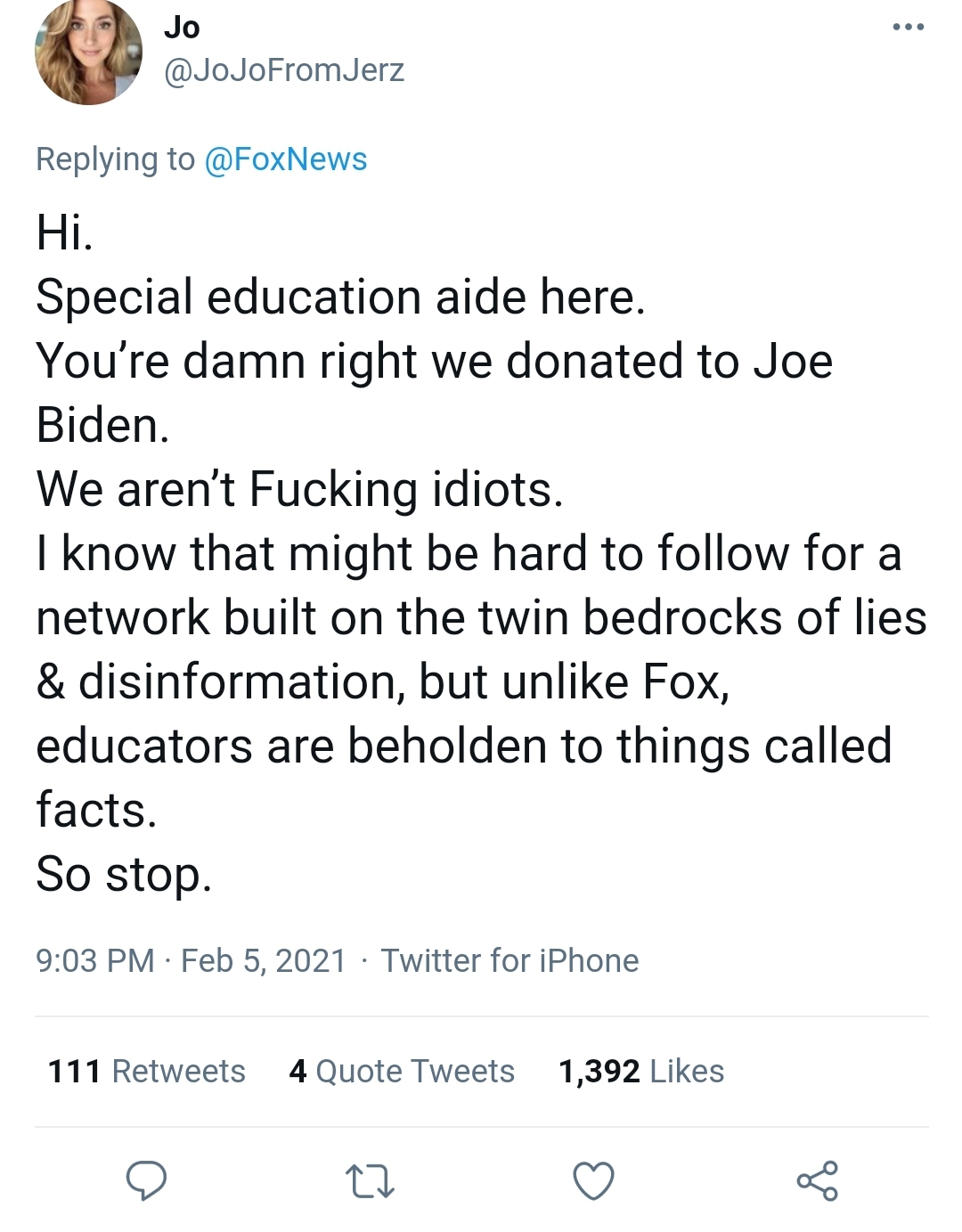The width and height of the screenshot is (962, 1232).
Task: Click the word 'facts.' in the tweet
Action: pos(96,811)
